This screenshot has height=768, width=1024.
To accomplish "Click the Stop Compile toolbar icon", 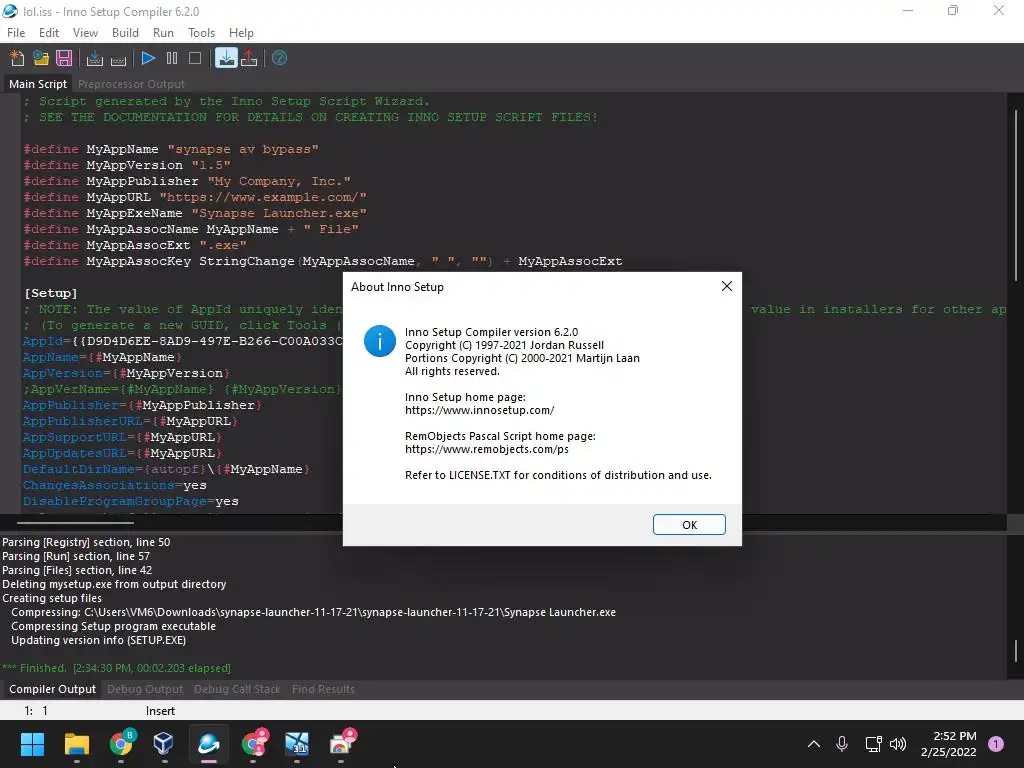I will [118, 58].
